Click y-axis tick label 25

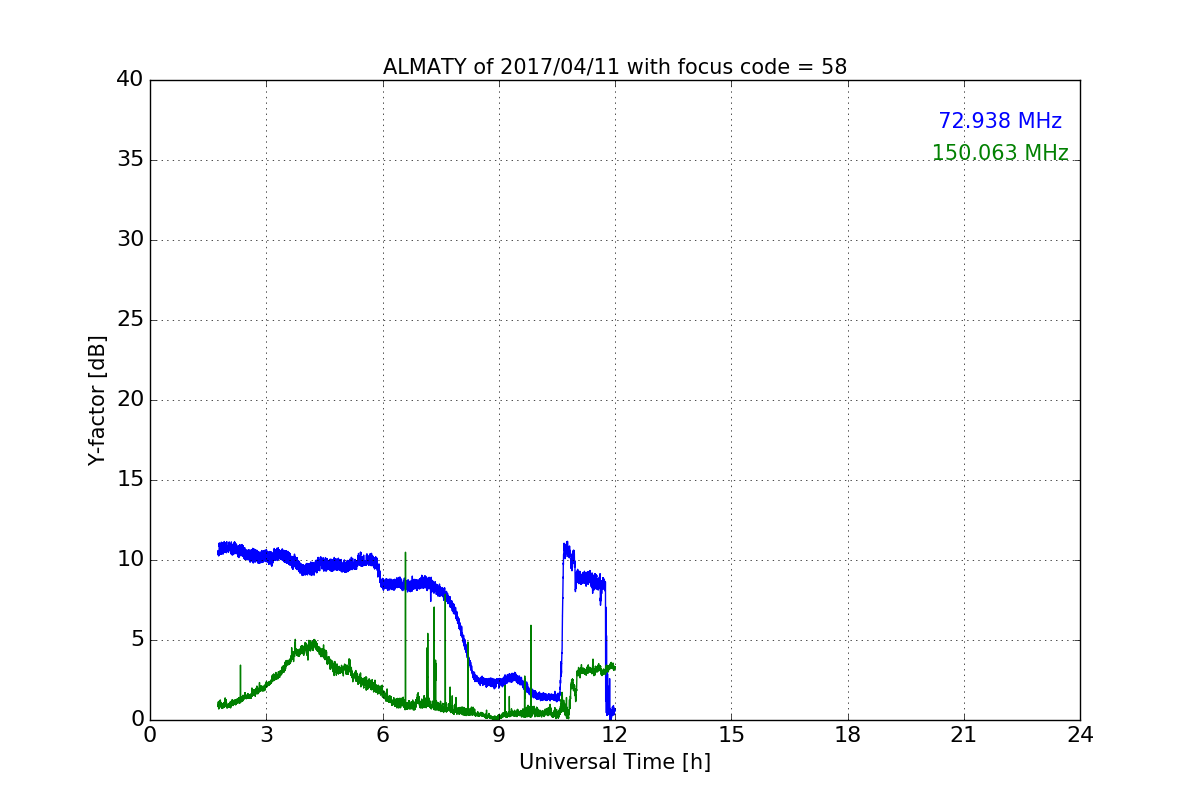coord(130,320)
